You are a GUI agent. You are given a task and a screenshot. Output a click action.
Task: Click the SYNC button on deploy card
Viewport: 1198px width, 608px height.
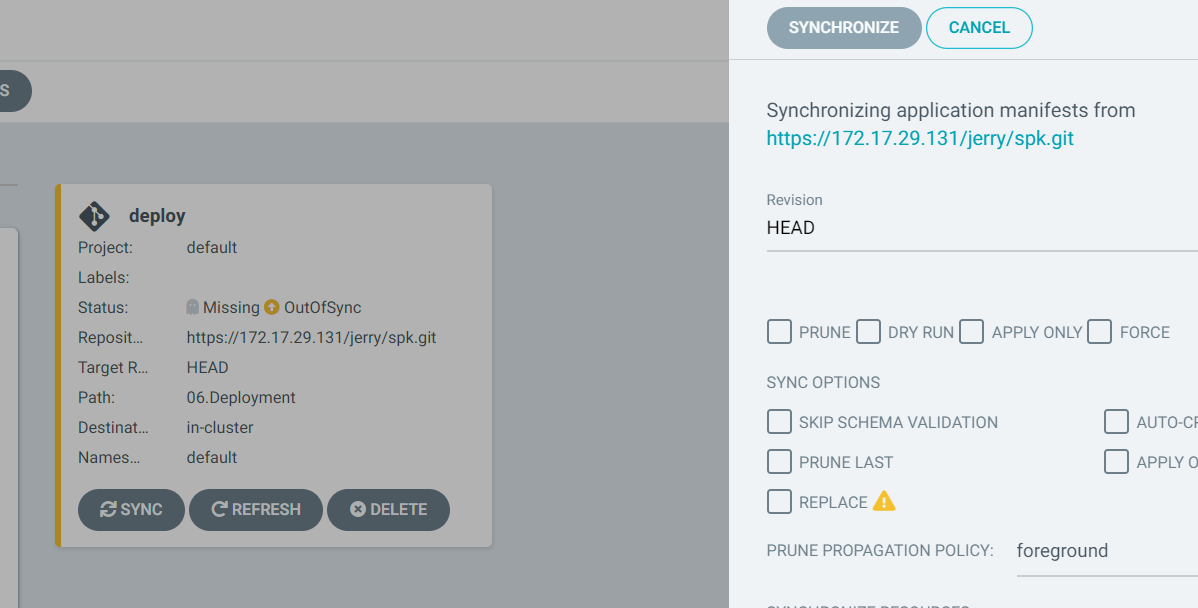(131, 509)
